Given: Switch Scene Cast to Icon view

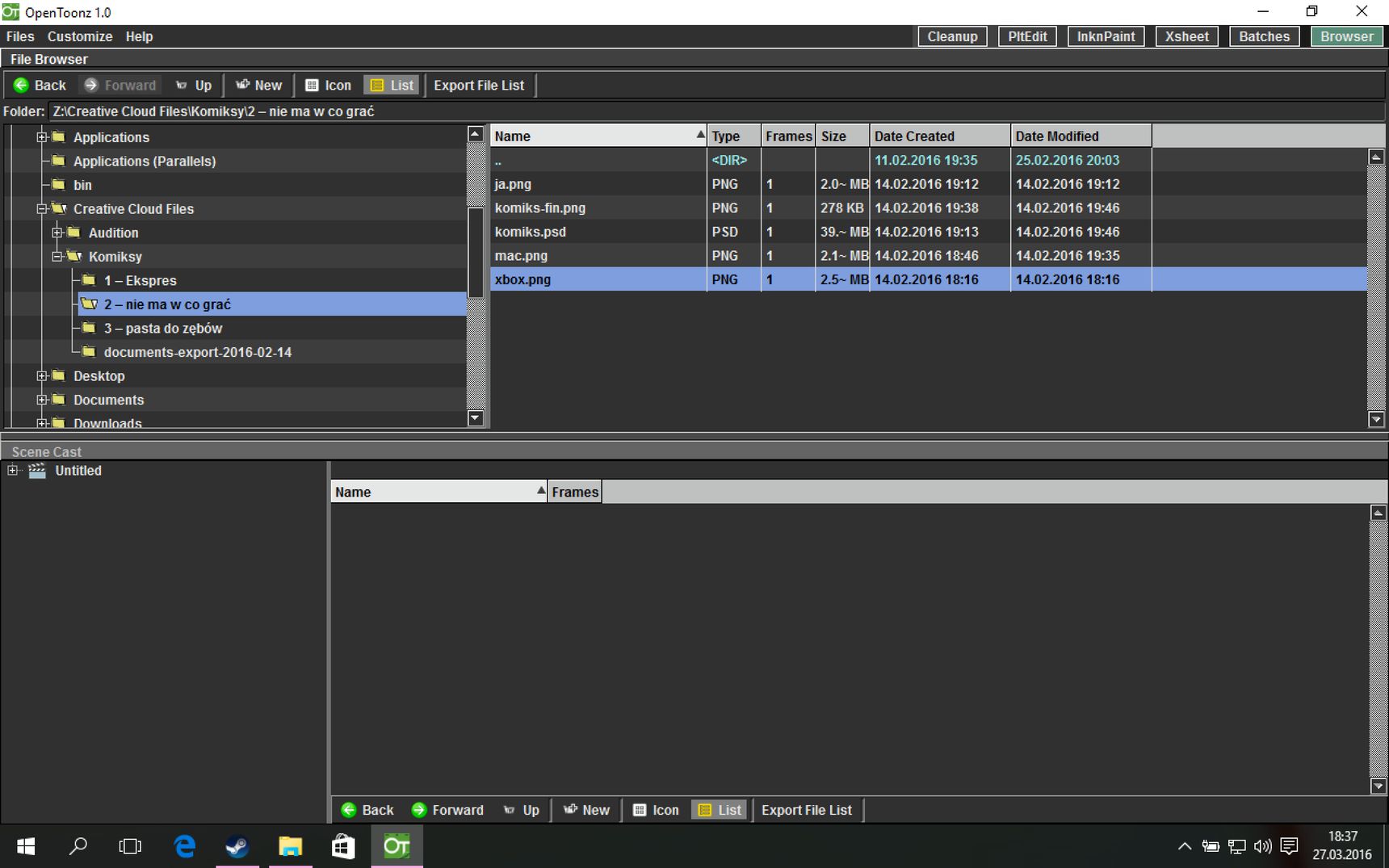Looking at the screenshot, I should point(656,810).
